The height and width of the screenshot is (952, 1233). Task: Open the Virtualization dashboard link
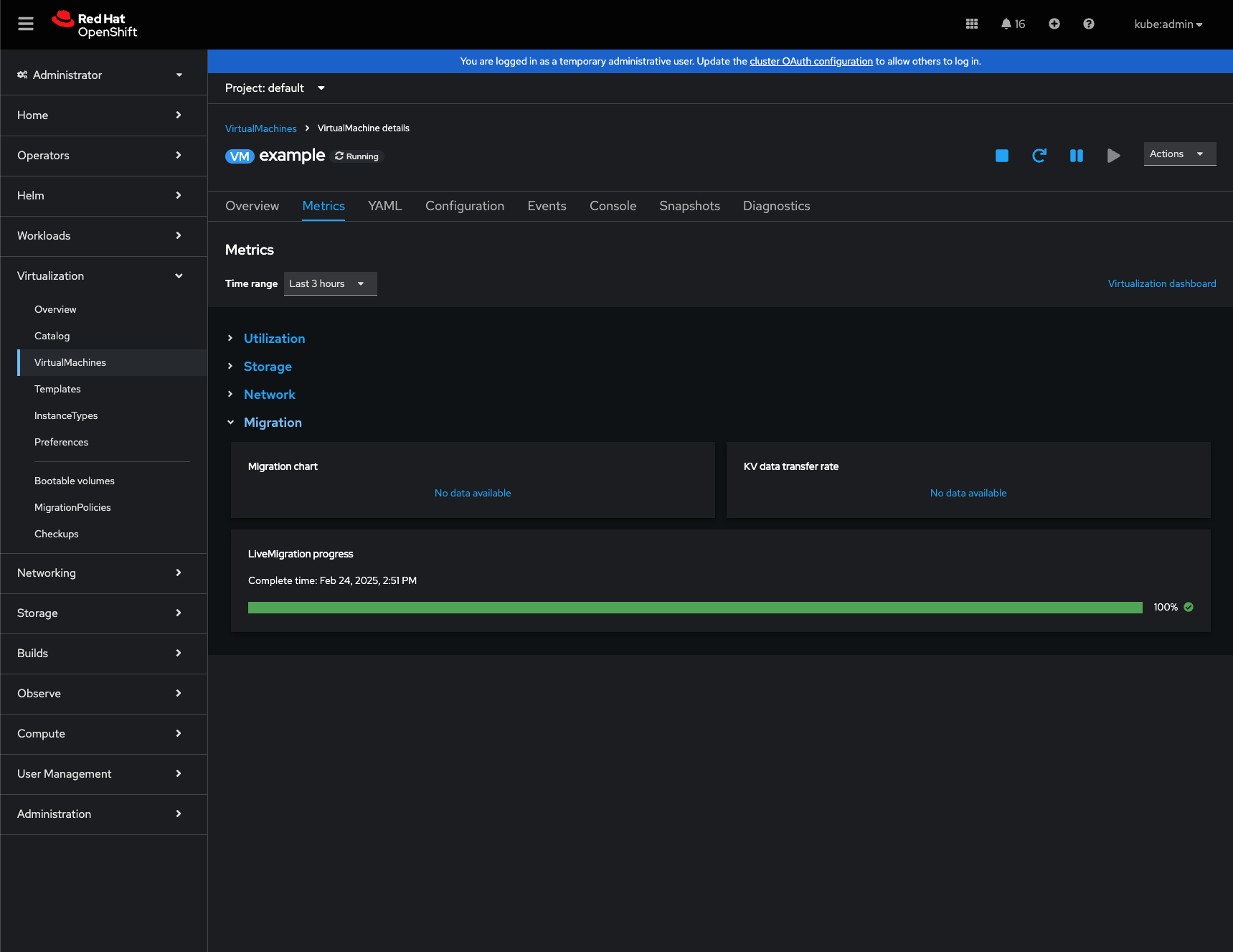[1161, 283]
